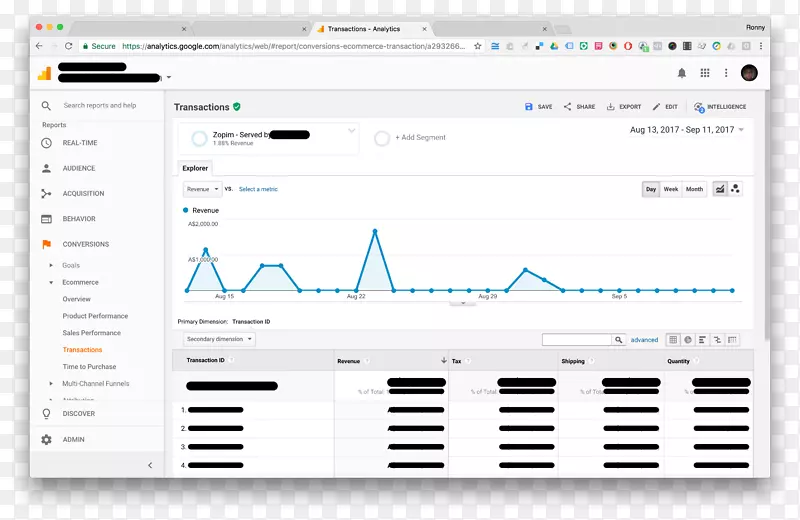Click the sidebar search magnifier icon
The width and height of the screenshot is (800, 520).
click(x=46, y=106)
